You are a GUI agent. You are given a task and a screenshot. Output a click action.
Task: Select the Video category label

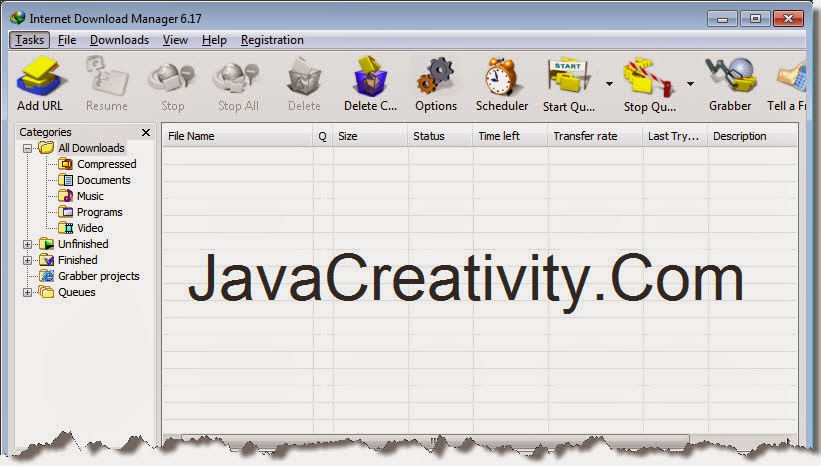[90, 228]
